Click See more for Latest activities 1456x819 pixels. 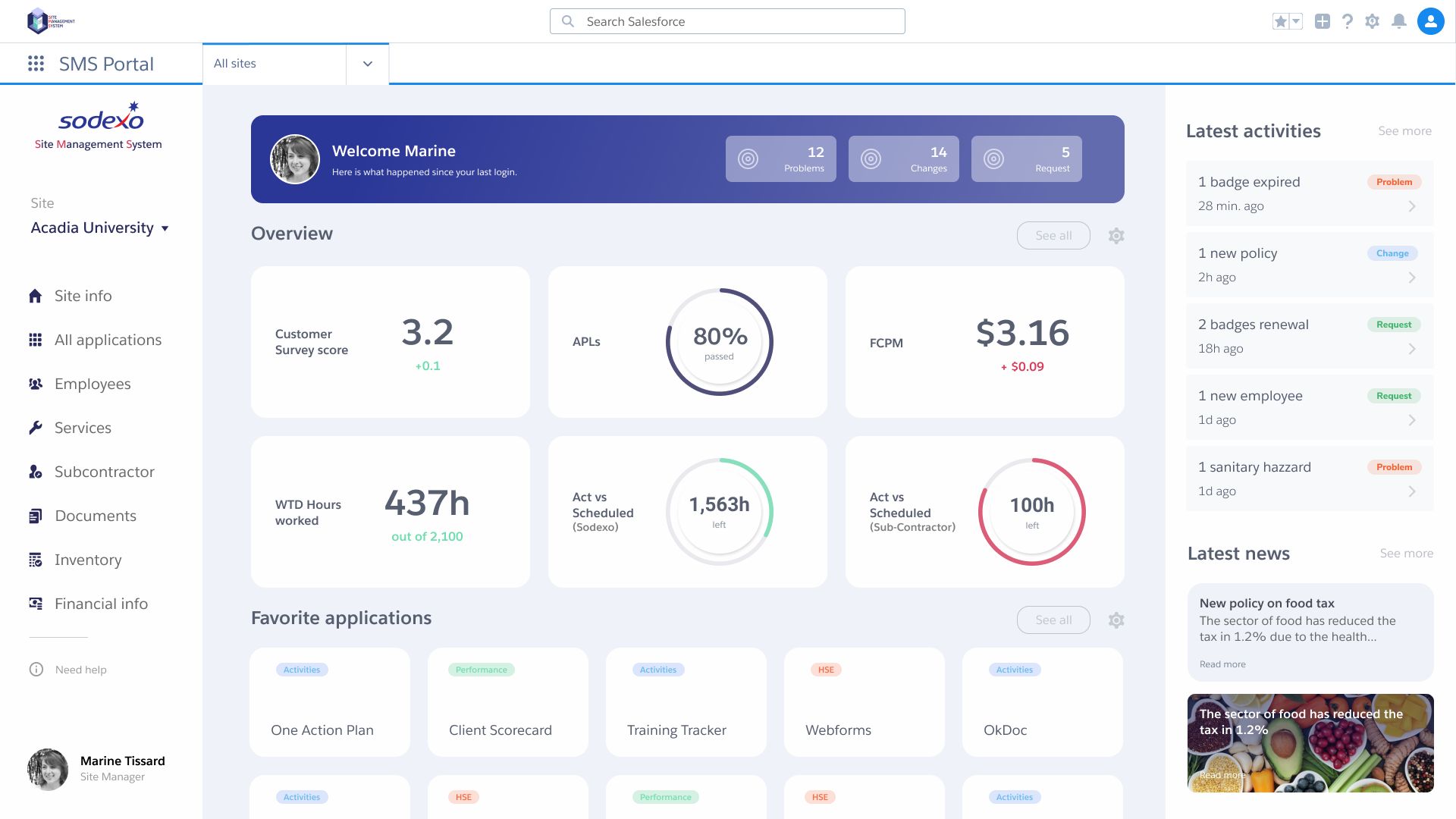[1404, 131]
